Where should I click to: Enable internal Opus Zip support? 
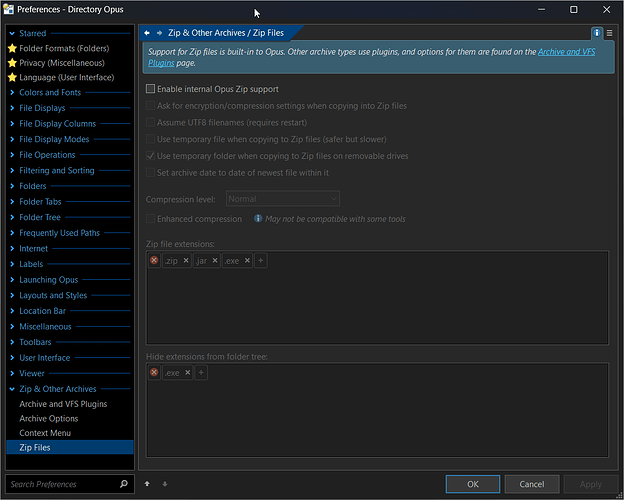(x=150, y=89)
